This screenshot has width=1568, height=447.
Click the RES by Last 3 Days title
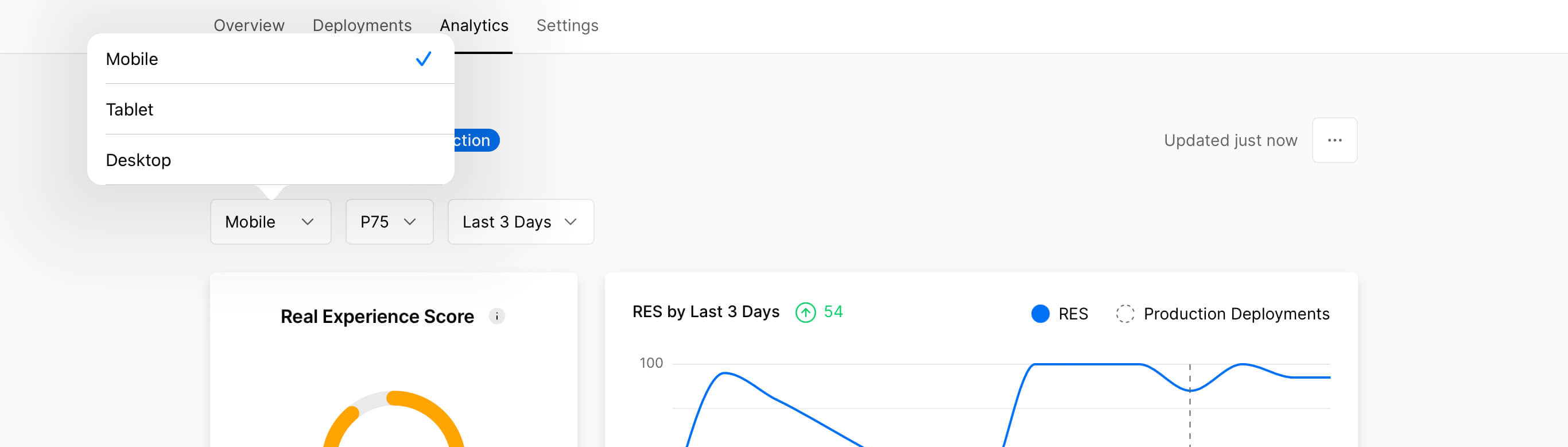[x=705, y=312]
